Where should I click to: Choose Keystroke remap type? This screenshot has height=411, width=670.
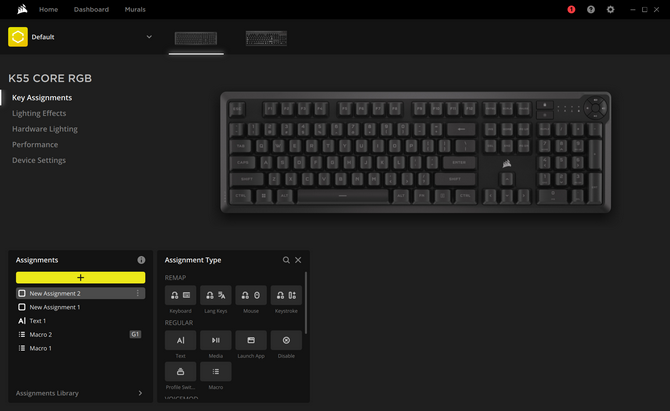(x=286, y=295)
